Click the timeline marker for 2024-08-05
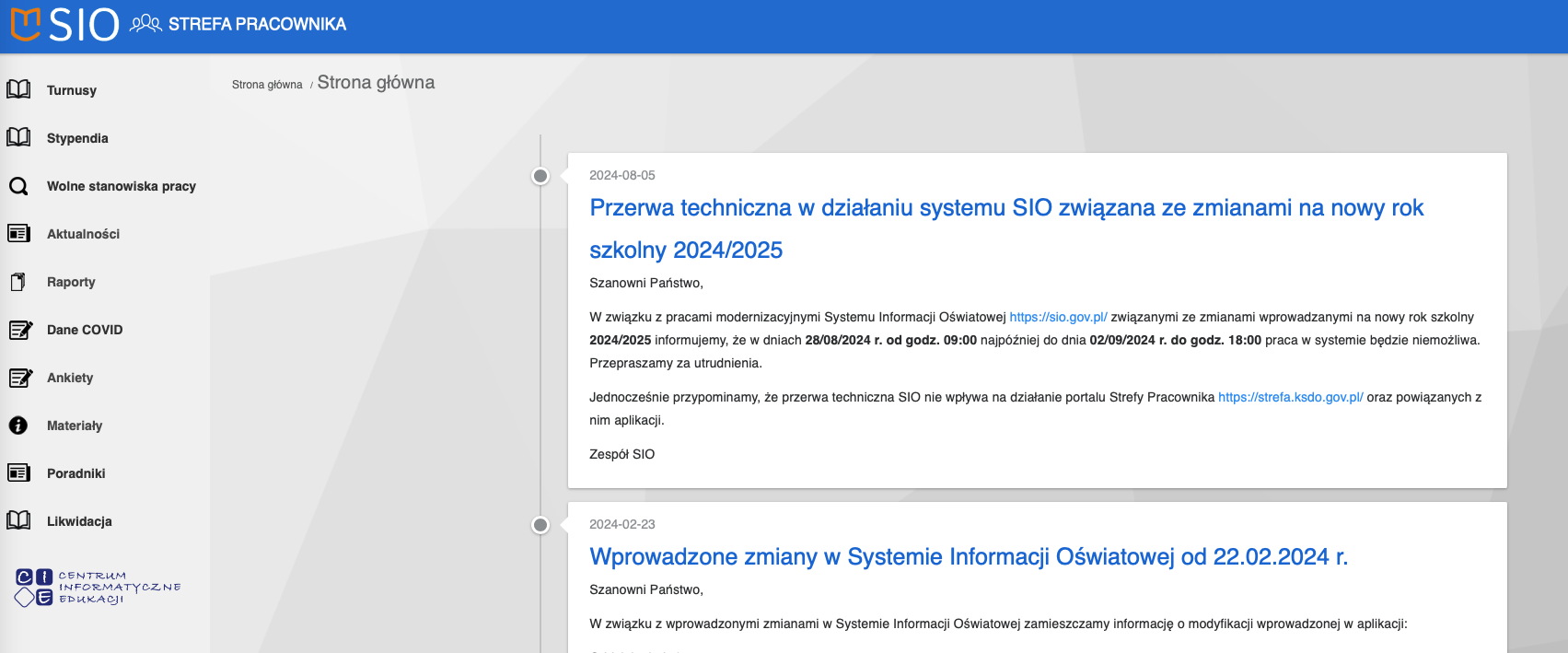Screen dimensions: 1568x653 (540, 176)
